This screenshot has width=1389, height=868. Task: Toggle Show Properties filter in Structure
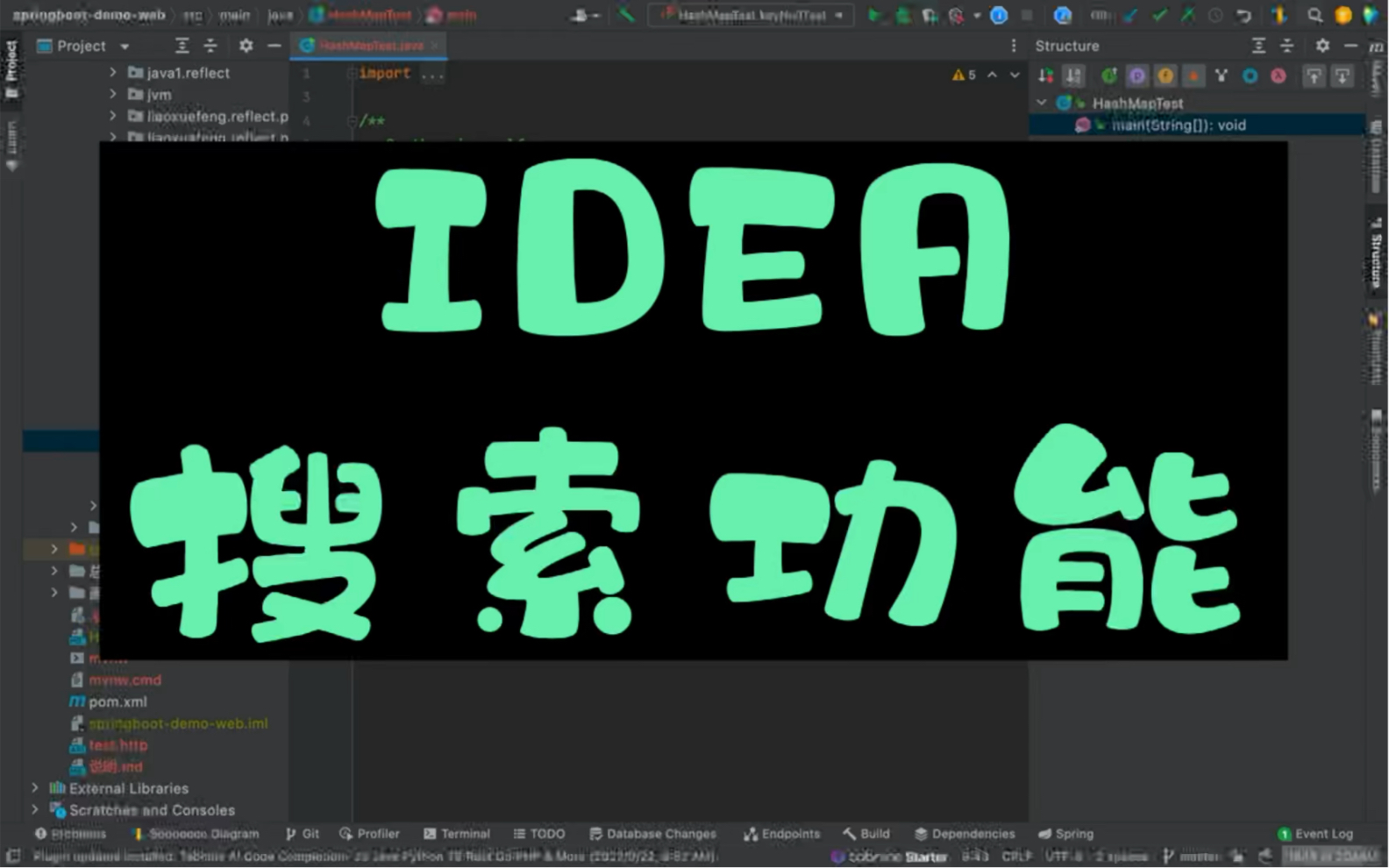[1137, 76]
